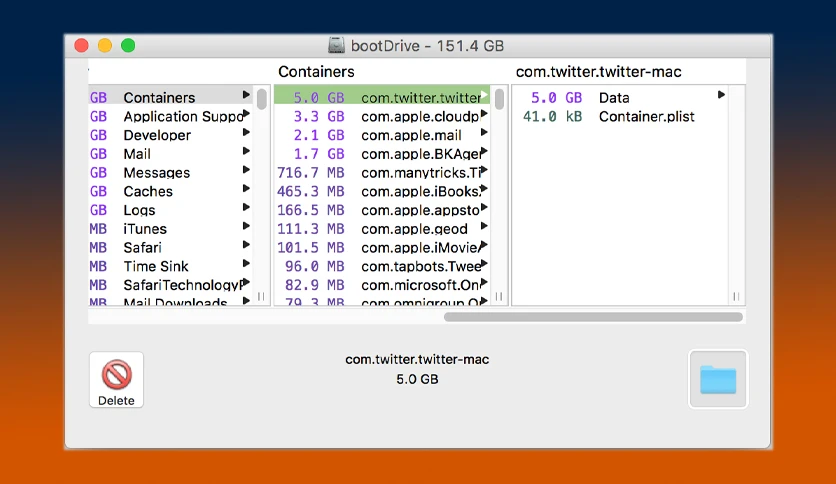
Task: Expand the Caches folder arrow
Action: (x=246, y=188)
